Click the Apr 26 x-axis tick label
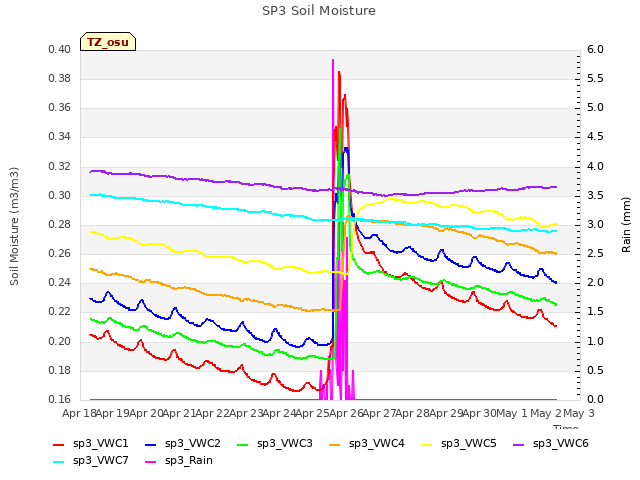The image size is (640, 480). pyautogui.click(x=346, y=413)
